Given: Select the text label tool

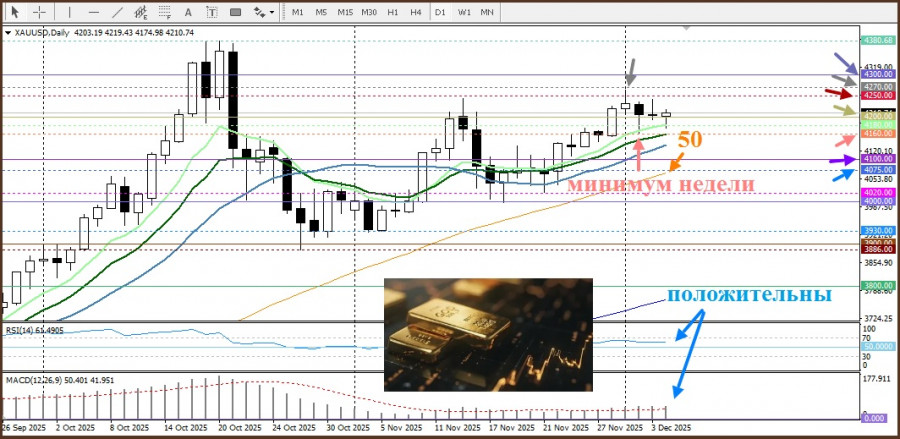Looking at the screenshot, I should pos(212,11).
